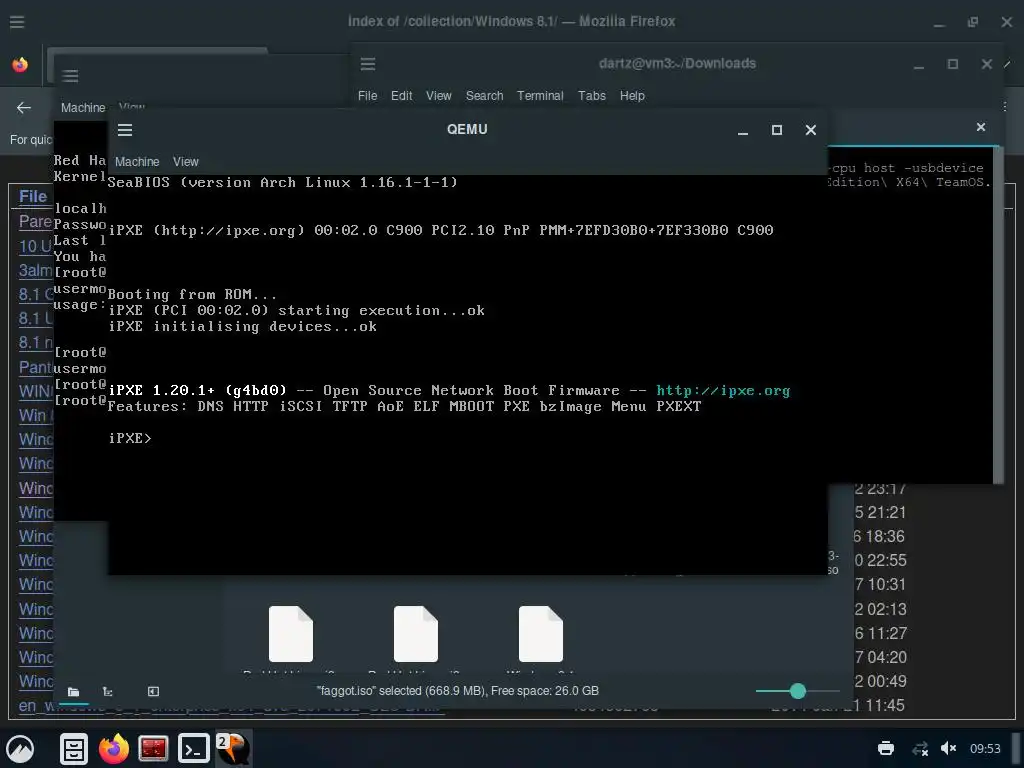The width and height of the screenshot is (1024, 768).
Task: Open the View menu in front QEMU window
Action: (185, 161)
